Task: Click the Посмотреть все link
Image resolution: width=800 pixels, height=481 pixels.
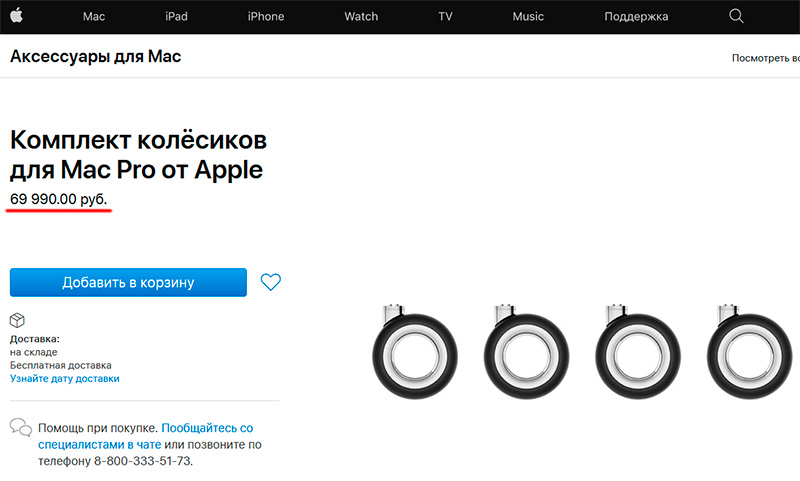Action: coord(765,58)
